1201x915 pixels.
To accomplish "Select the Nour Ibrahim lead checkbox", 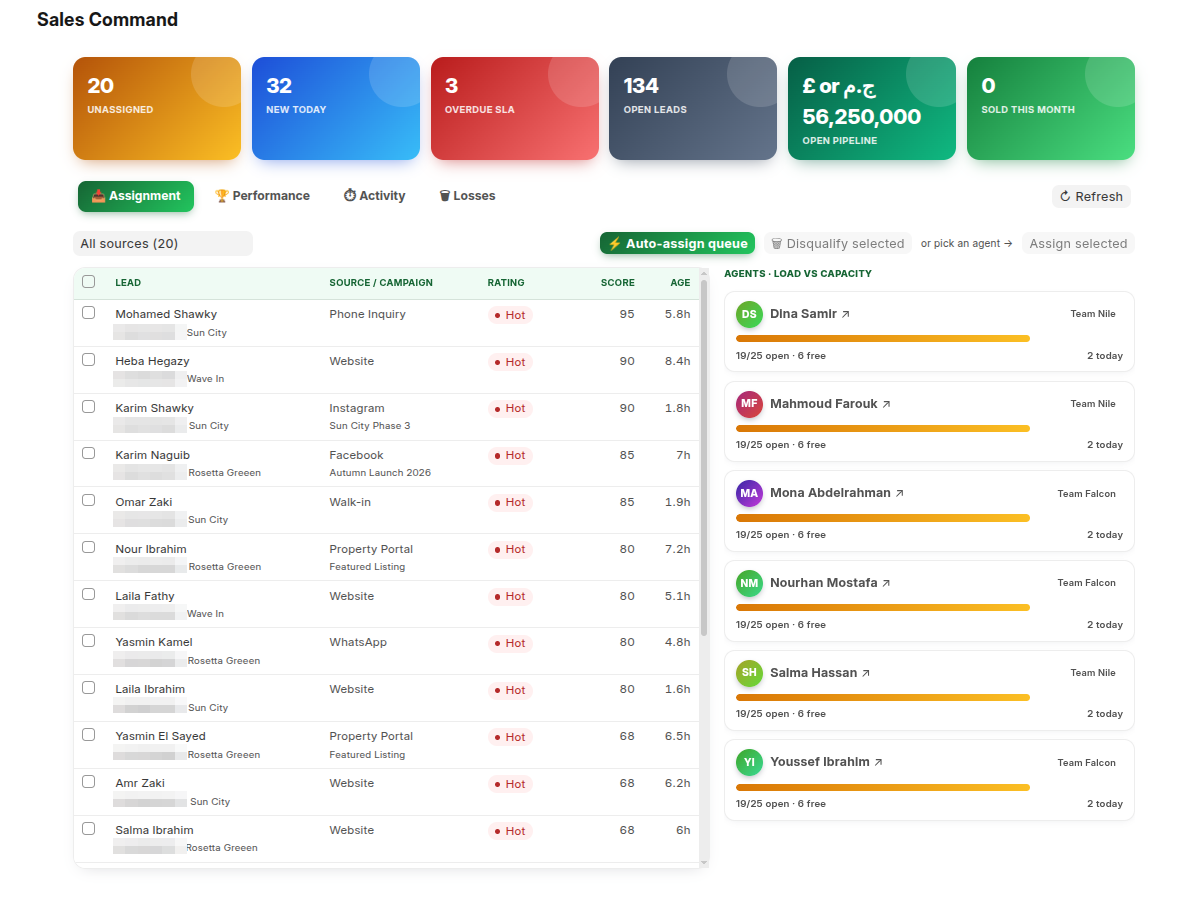I will tap(89, 547).
